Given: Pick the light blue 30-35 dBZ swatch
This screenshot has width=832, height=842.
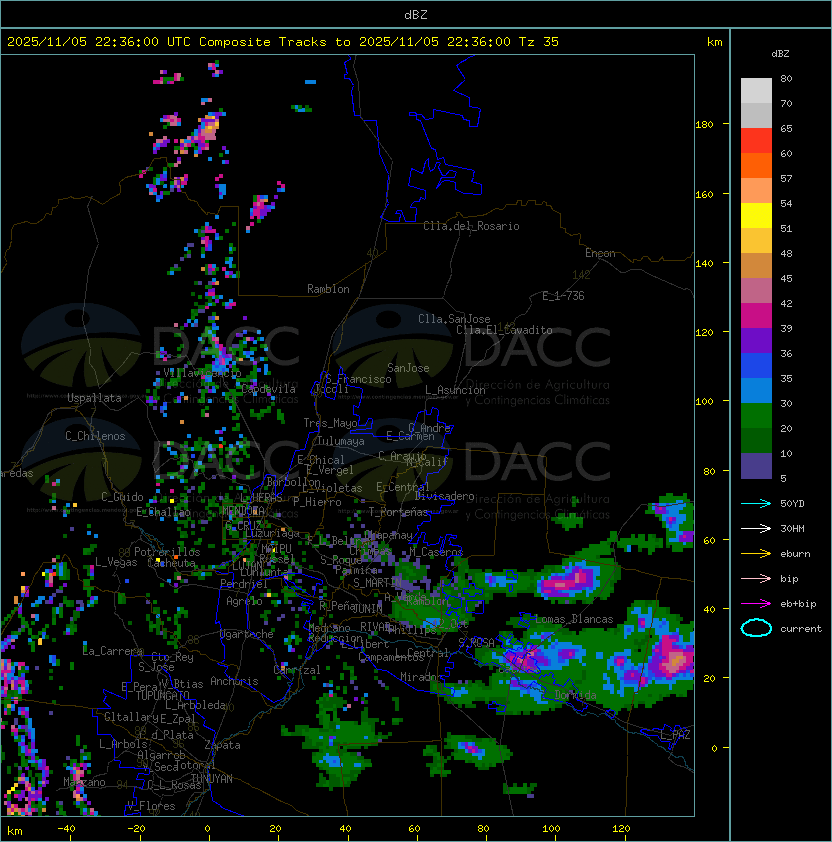Looking at the screenshot, I should click(x=756, y=390).
